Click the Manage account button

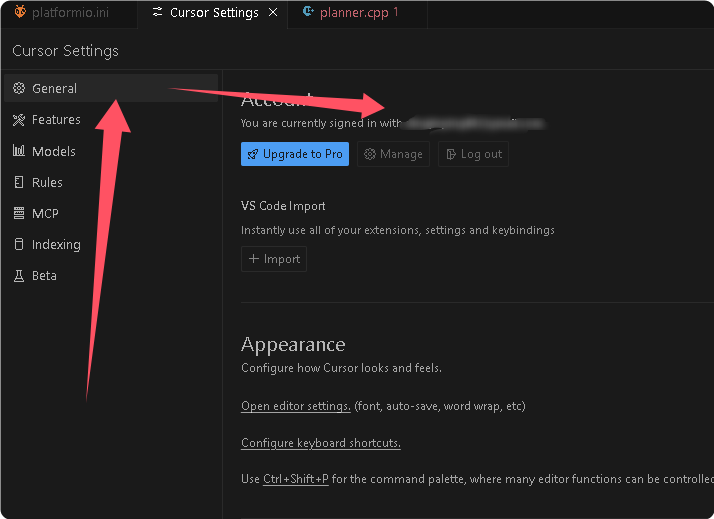pyautogui.click(x=393, y=154)
